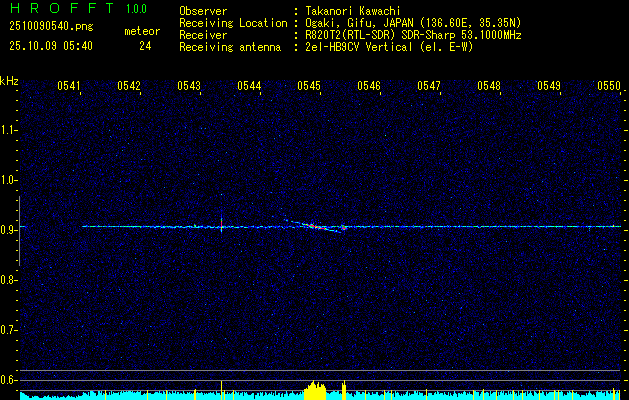Click the 0550 time marker
Viewport: 629px width, 400px height.
[609, 86]
